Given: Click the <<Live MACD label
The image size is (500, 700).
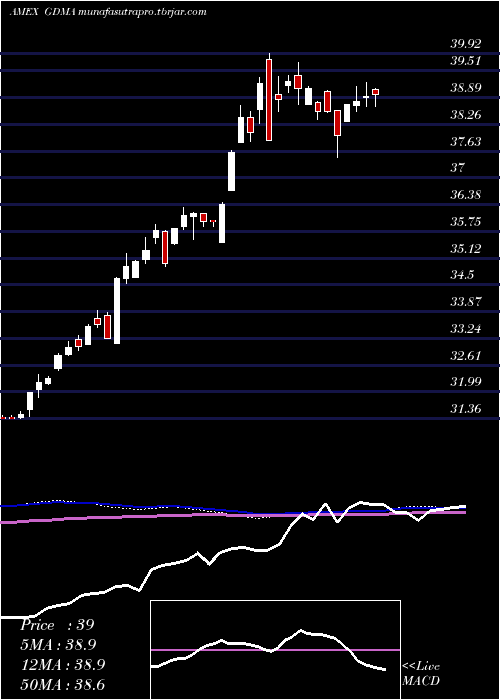Looking at the screenshot, I should (421, 674).
